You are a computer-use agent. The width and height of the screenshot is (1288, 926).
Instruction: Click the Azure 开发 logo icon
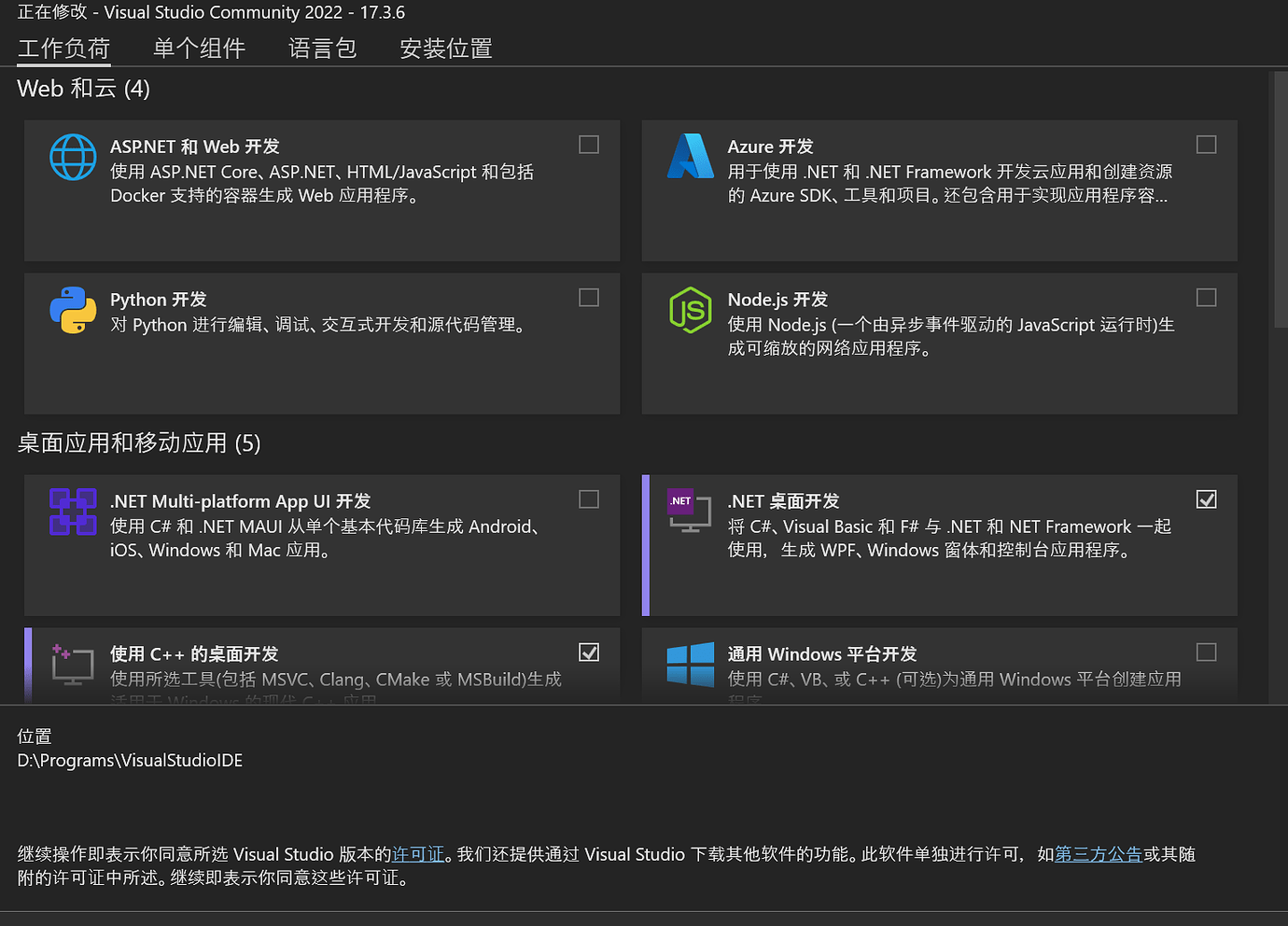690,157
